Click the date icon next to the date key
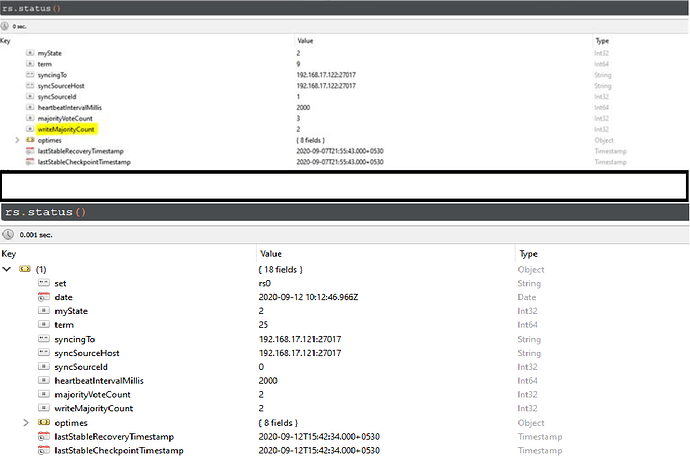 point(43,297)
